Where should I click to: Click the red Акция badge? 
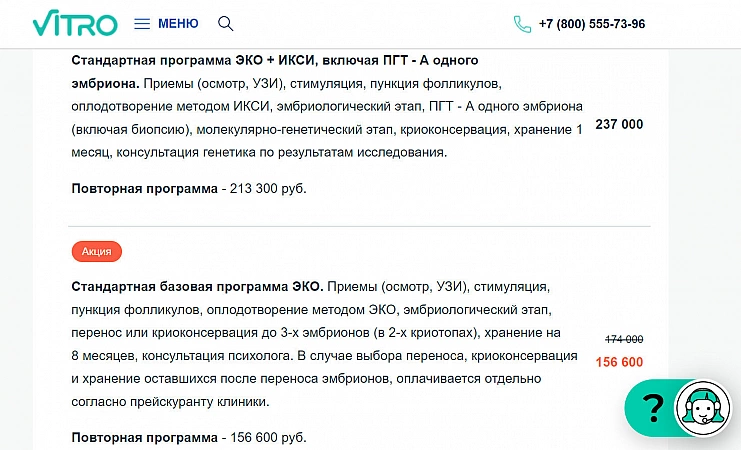click(x=97, y=251)
